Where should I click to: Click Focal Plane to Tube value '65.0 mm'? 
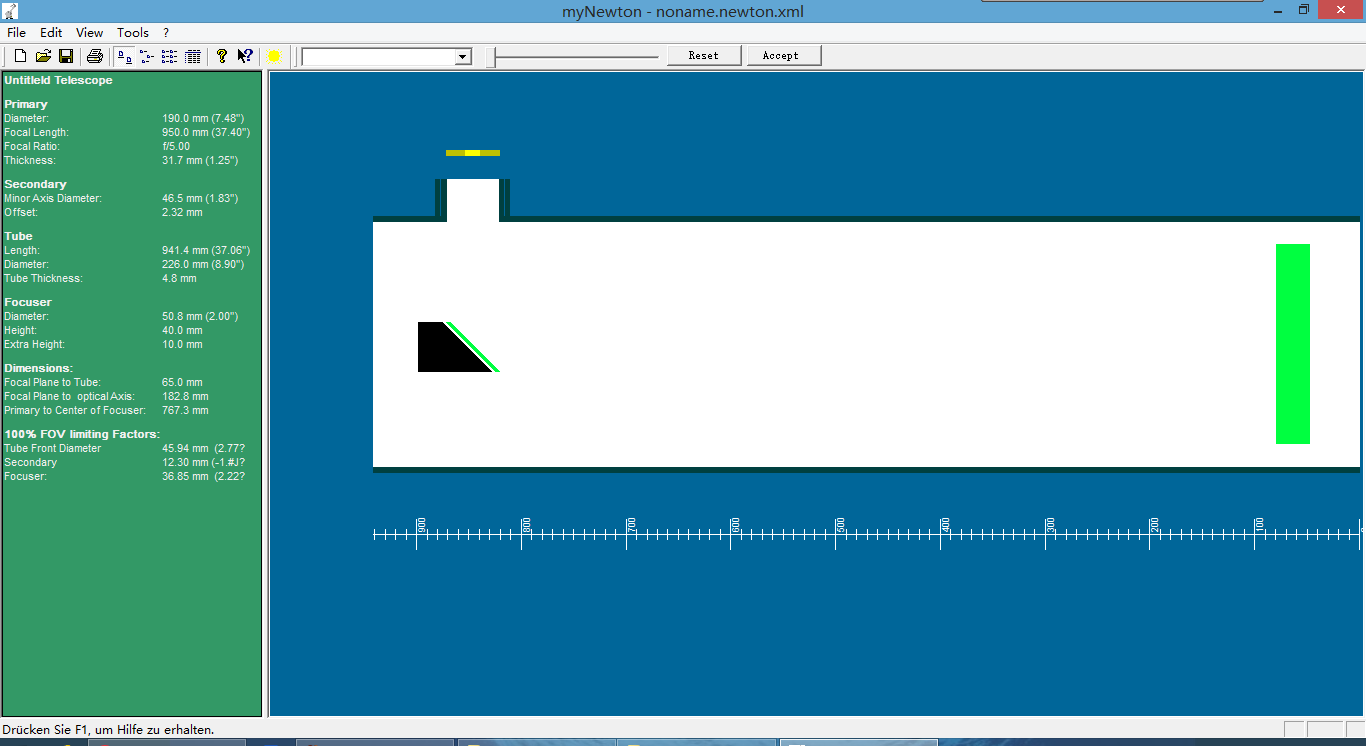[182, 382]
